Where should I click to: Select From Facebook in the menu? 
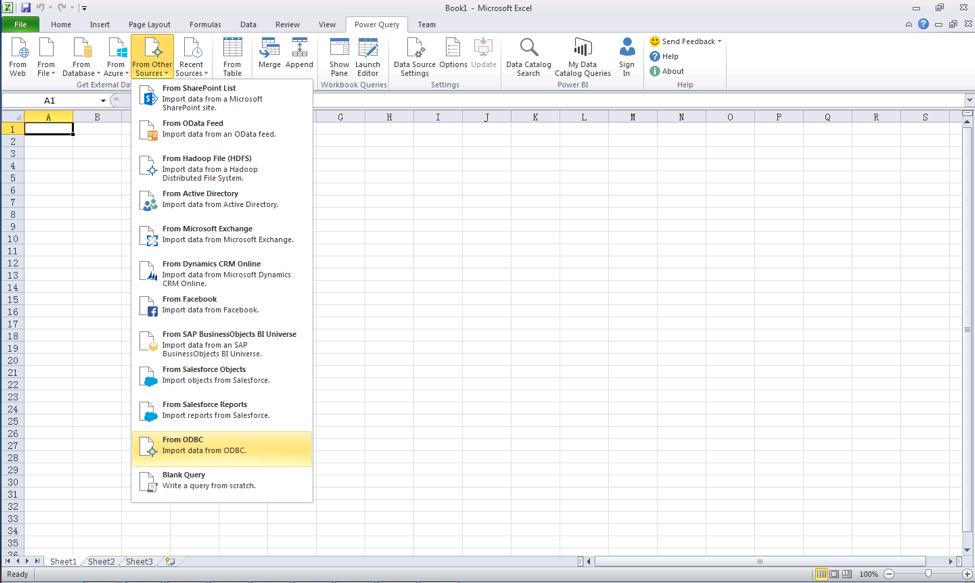click(x=222, y=305)
